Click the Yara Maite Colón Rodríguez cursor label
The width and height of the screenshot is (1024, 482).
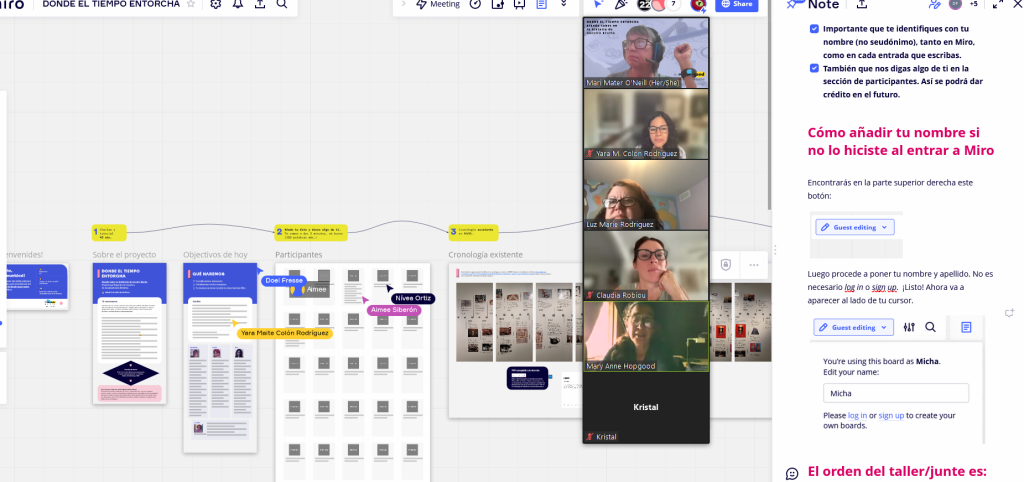[285, 333]
